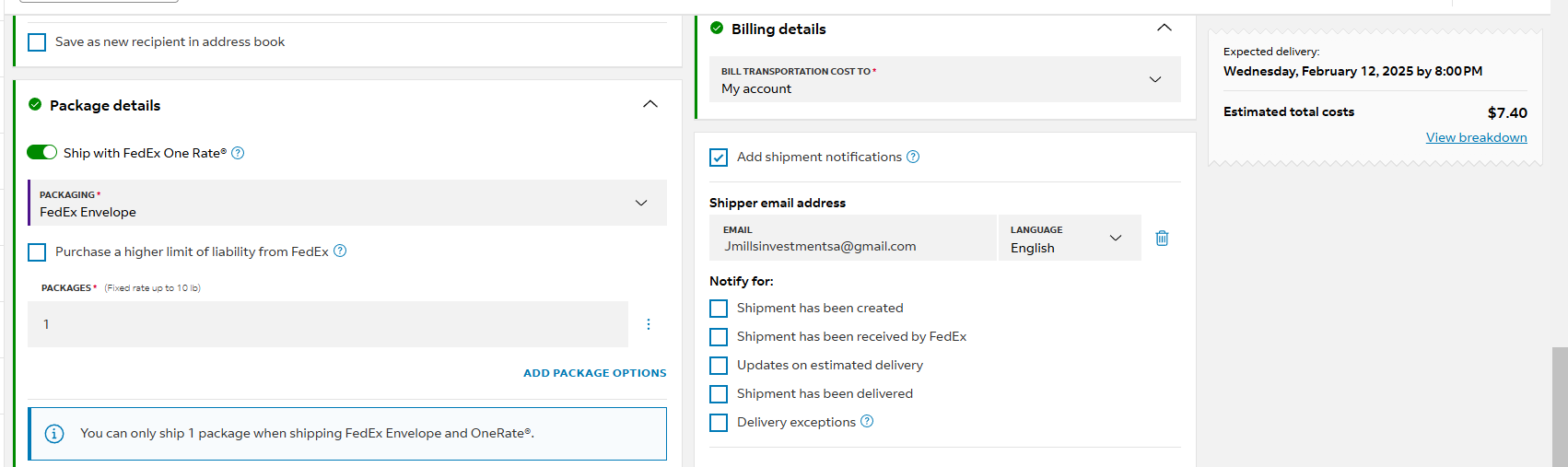1568x467 pixels.
Task: Check Purchase a higher limit of liability
Action: coord(37,251)
